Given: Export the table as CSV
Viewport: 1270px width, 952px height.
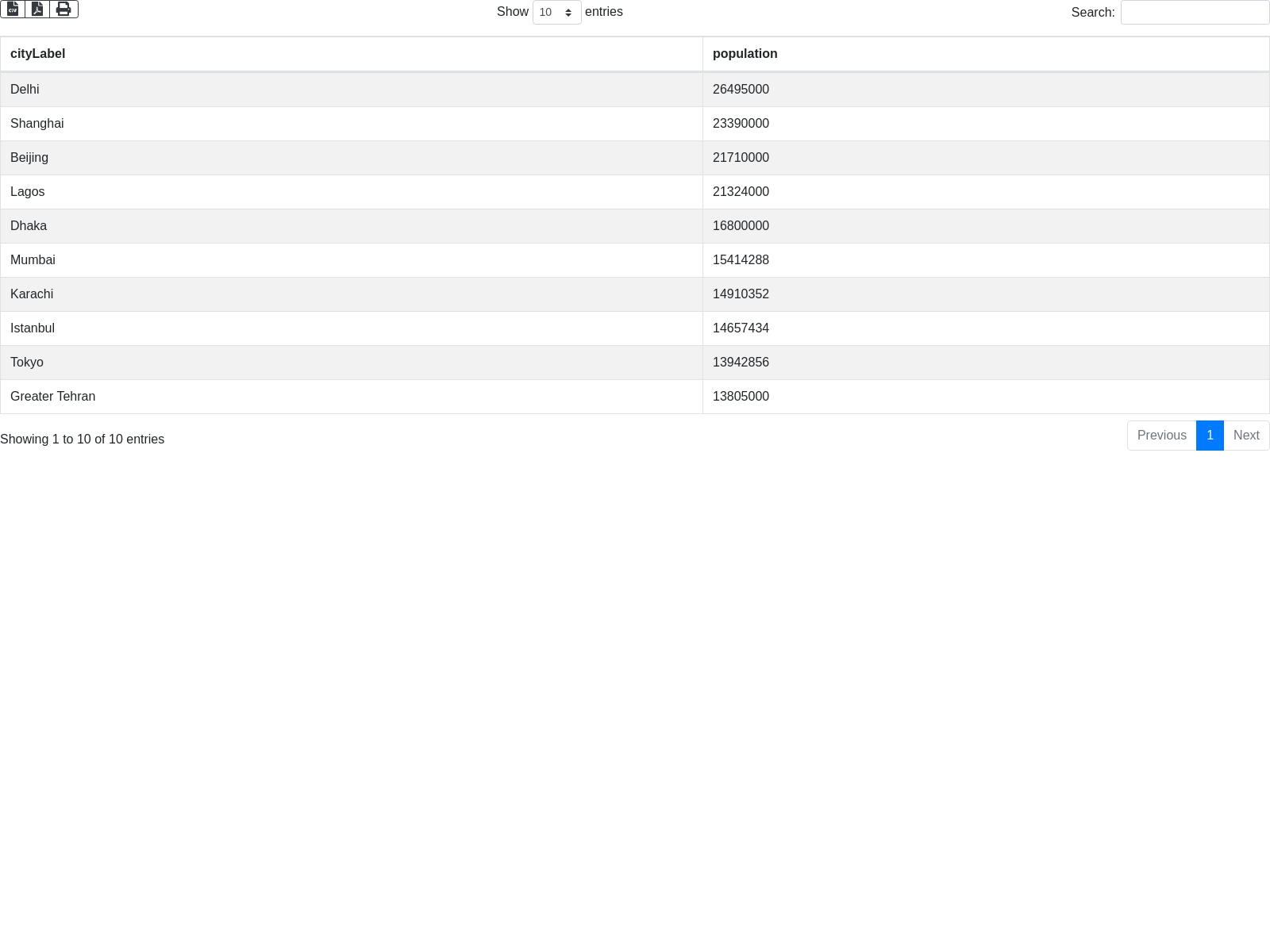Looking at the screenshot, I should [13, 9].
